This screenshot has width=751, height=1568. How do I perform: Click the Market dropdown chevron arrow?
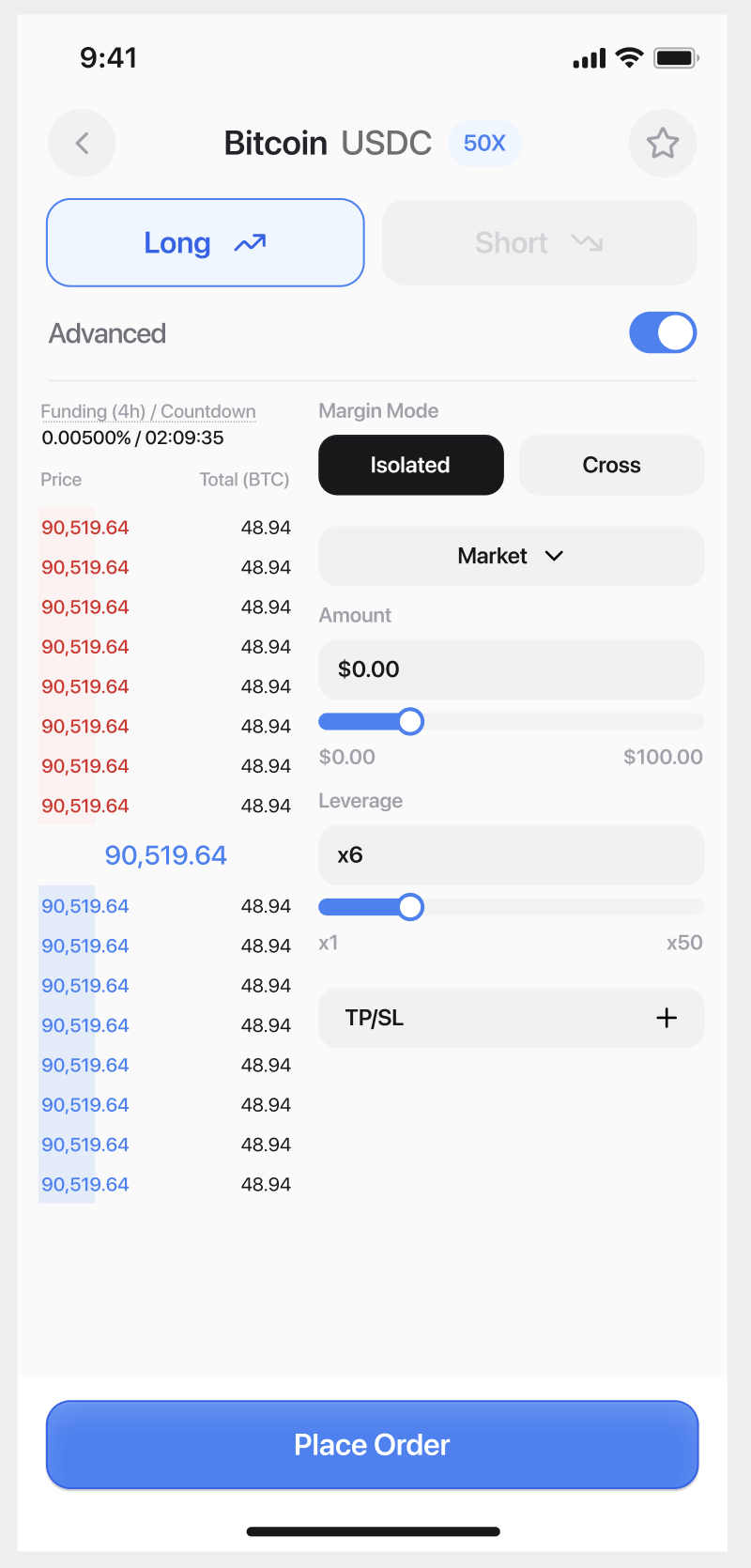(554, 556)
